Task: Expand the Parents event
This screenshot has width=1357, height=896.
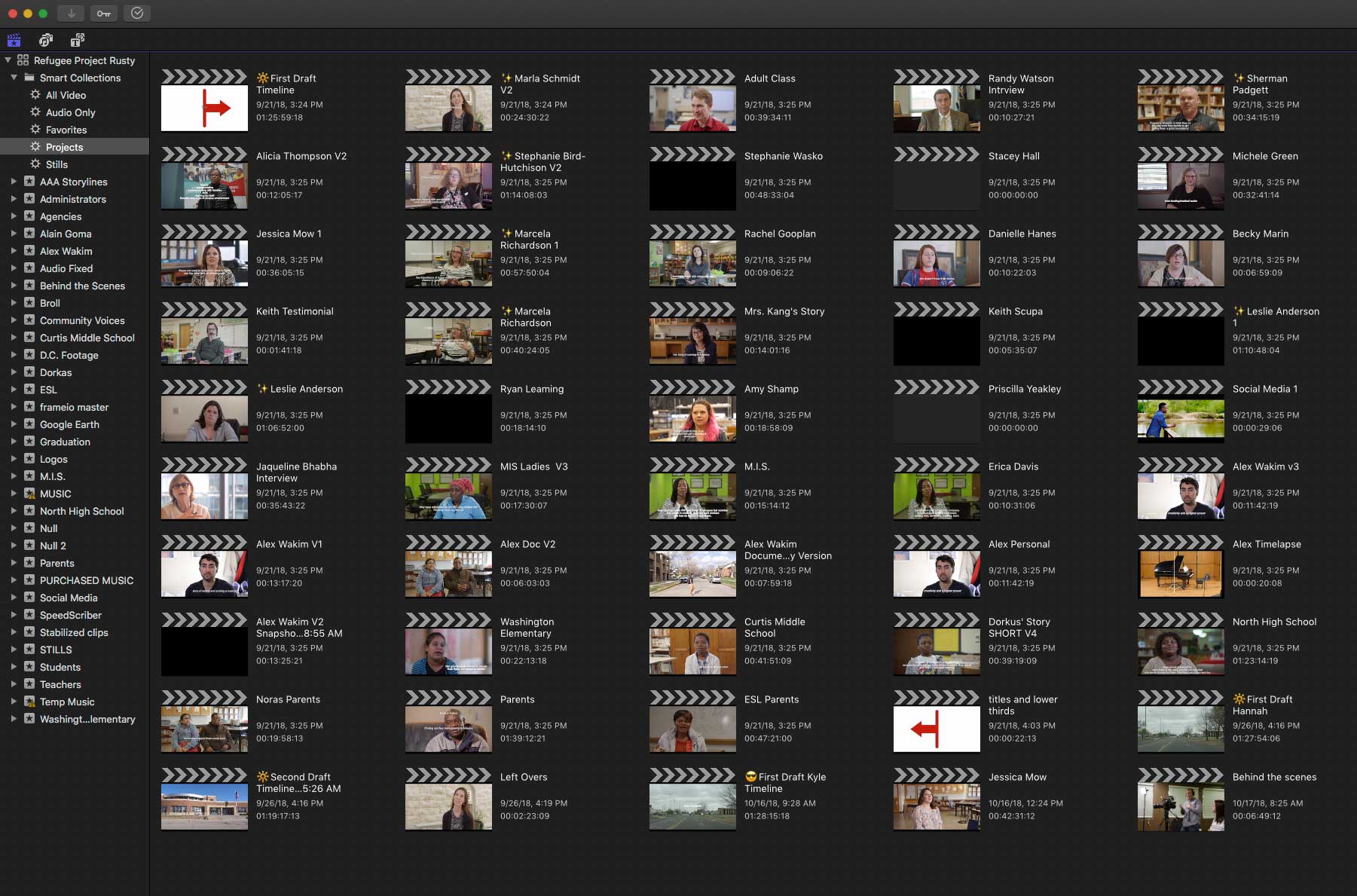Action: 14,563
